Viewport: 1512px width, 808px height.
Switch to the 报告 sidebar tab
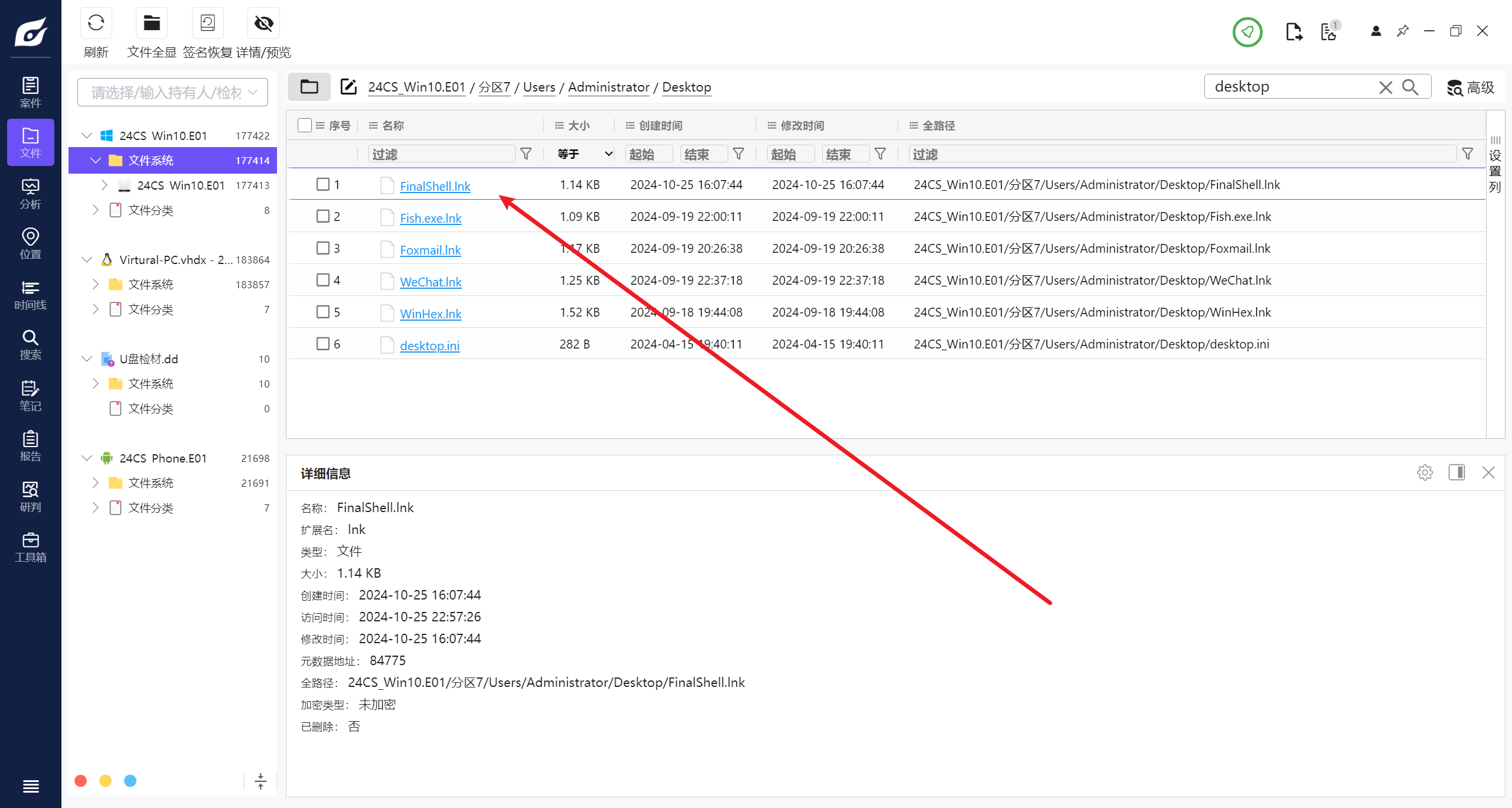30,446
